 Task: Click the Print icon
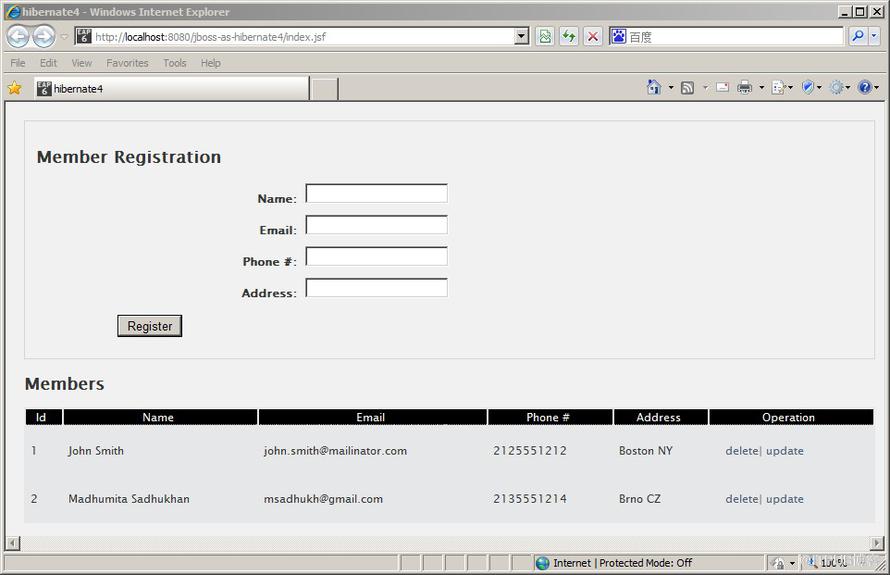point(744,87)
